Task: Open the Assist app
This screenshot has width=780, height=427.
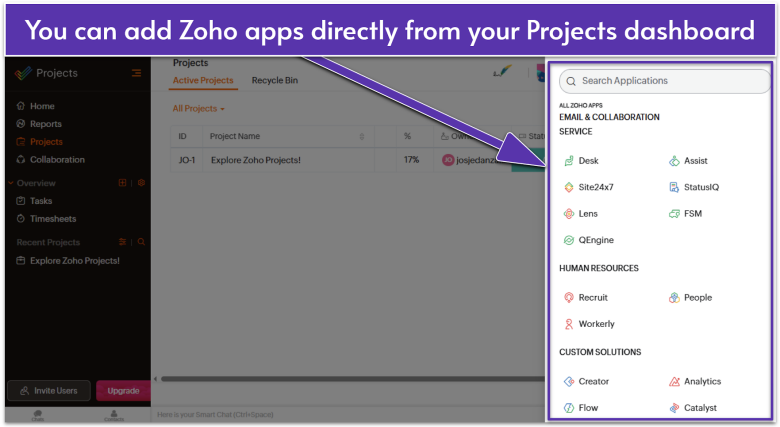Action: [688, 161]
